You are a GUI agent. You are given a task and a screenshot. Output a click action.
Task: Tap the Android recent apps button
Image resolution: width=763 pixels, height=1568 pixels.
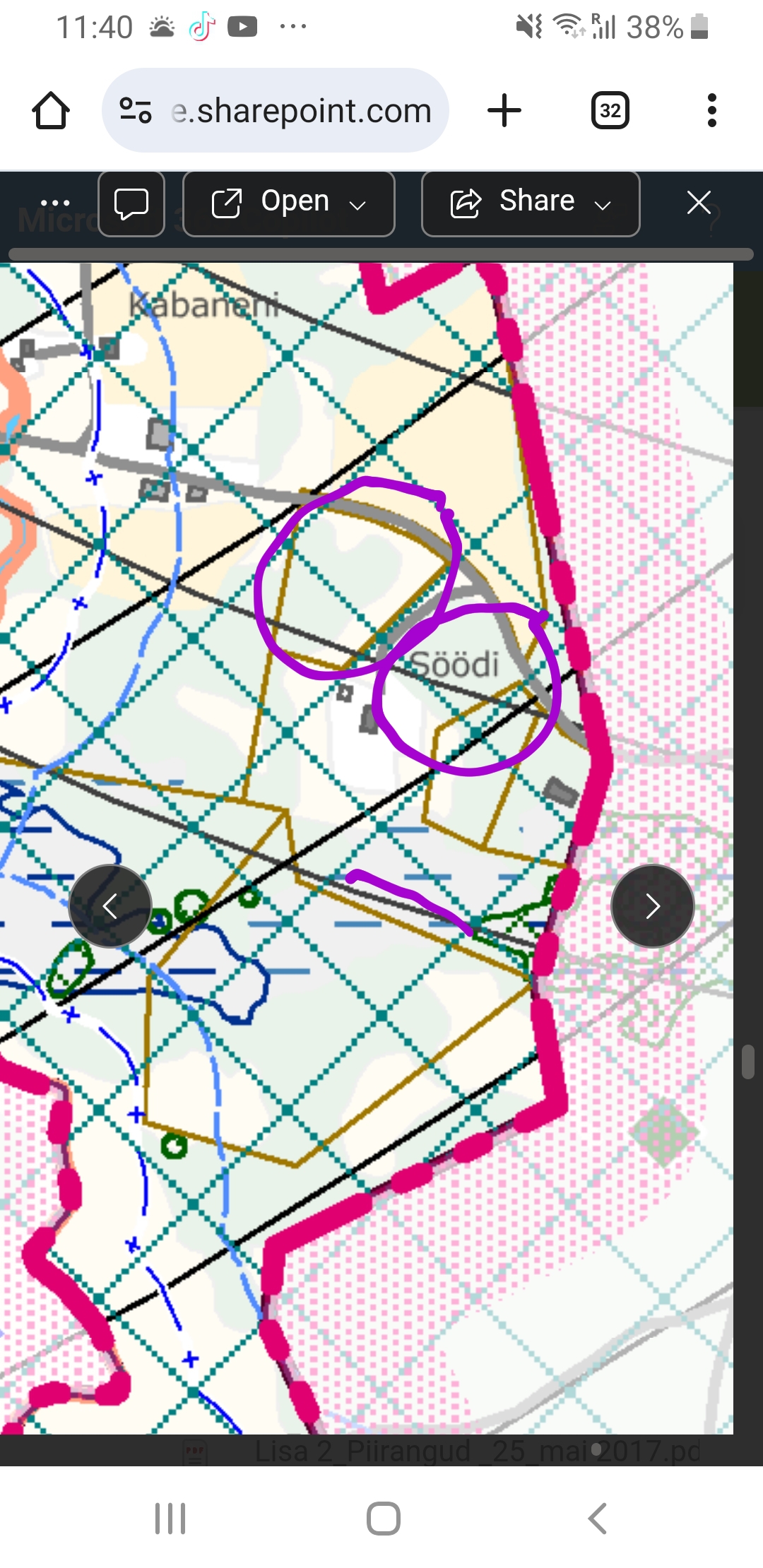click(x=170, y=1518)
